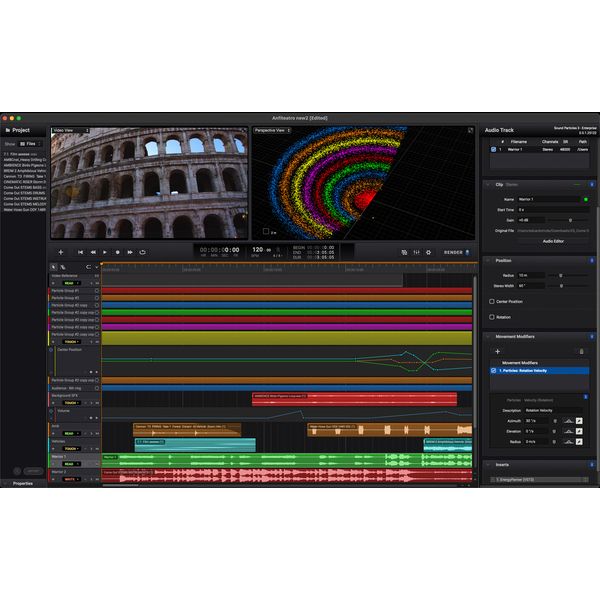The height and width of the screenshot is (600, 600).
Task: Collapse the Position section
Action: point(488,261)
